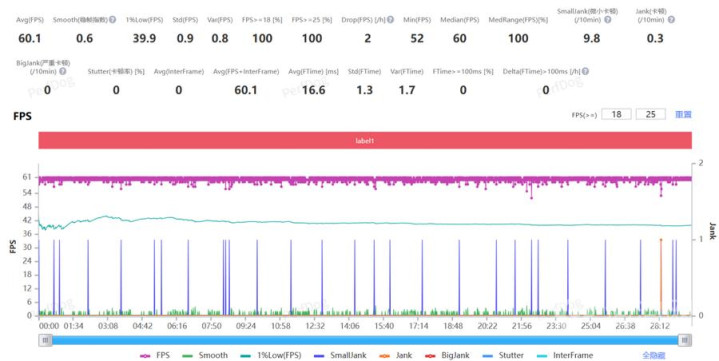Toggle BigJank legend entry
This screenshot has height=361, width=719.
[447, 355]
